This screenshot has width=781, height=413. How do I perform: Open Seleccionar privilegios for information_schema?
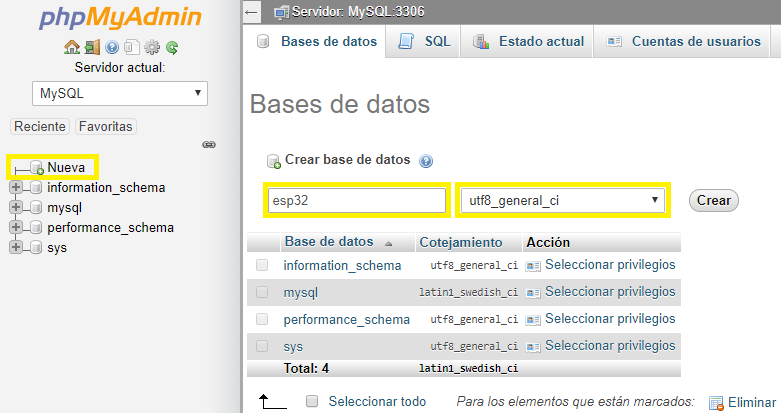click(x=610, y=265)
